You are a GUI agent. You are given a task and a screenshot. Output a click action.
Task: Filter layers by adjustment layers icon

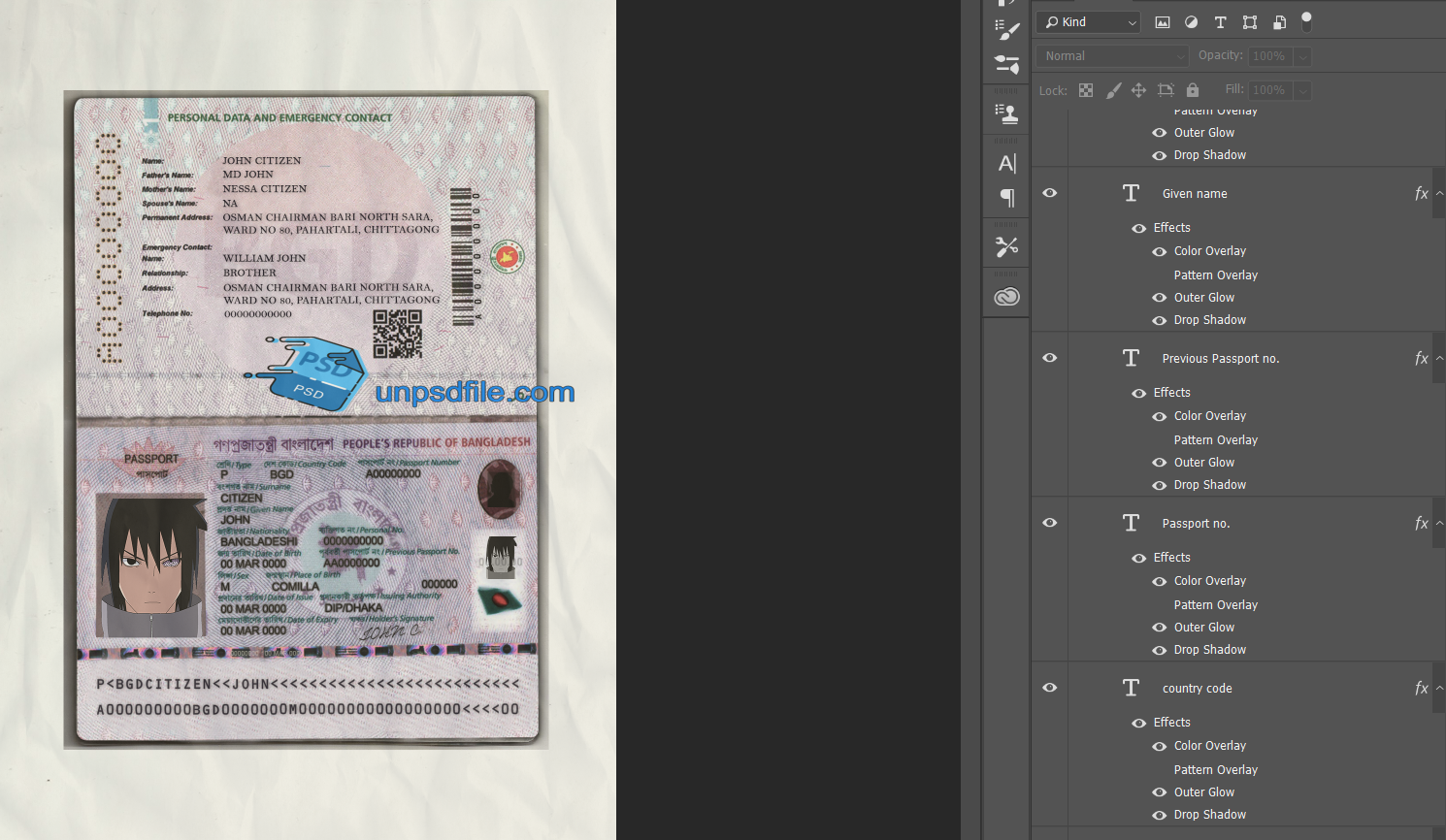click(1191, 22)
